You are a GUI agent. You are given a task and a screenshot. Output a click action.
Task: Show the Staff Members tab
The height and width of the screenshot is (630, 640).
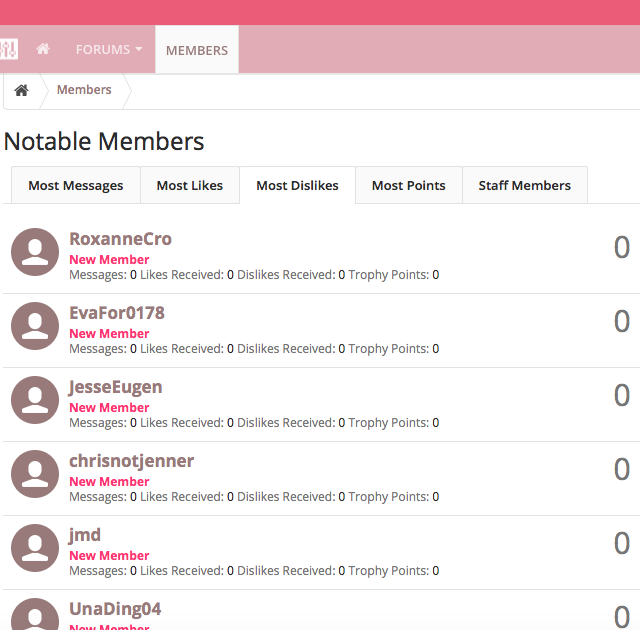pos(524,185)
